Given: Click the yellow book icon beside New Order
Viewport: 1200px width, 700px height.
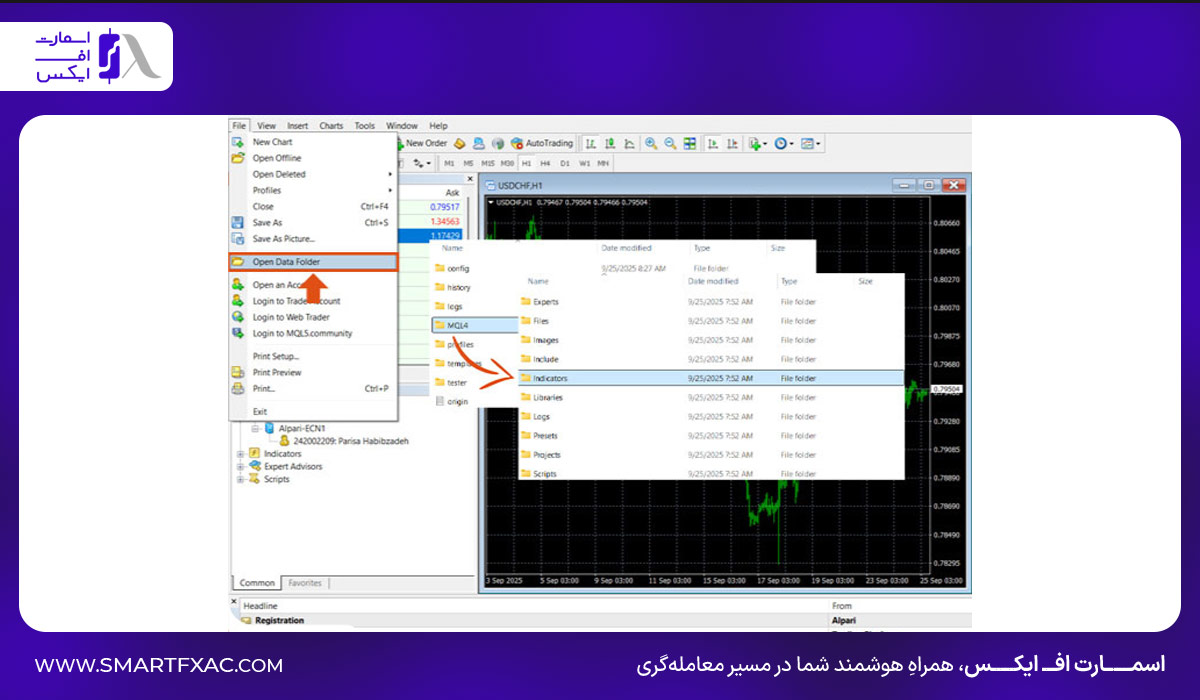Looking at the screenshot, I should click(459, 144).
